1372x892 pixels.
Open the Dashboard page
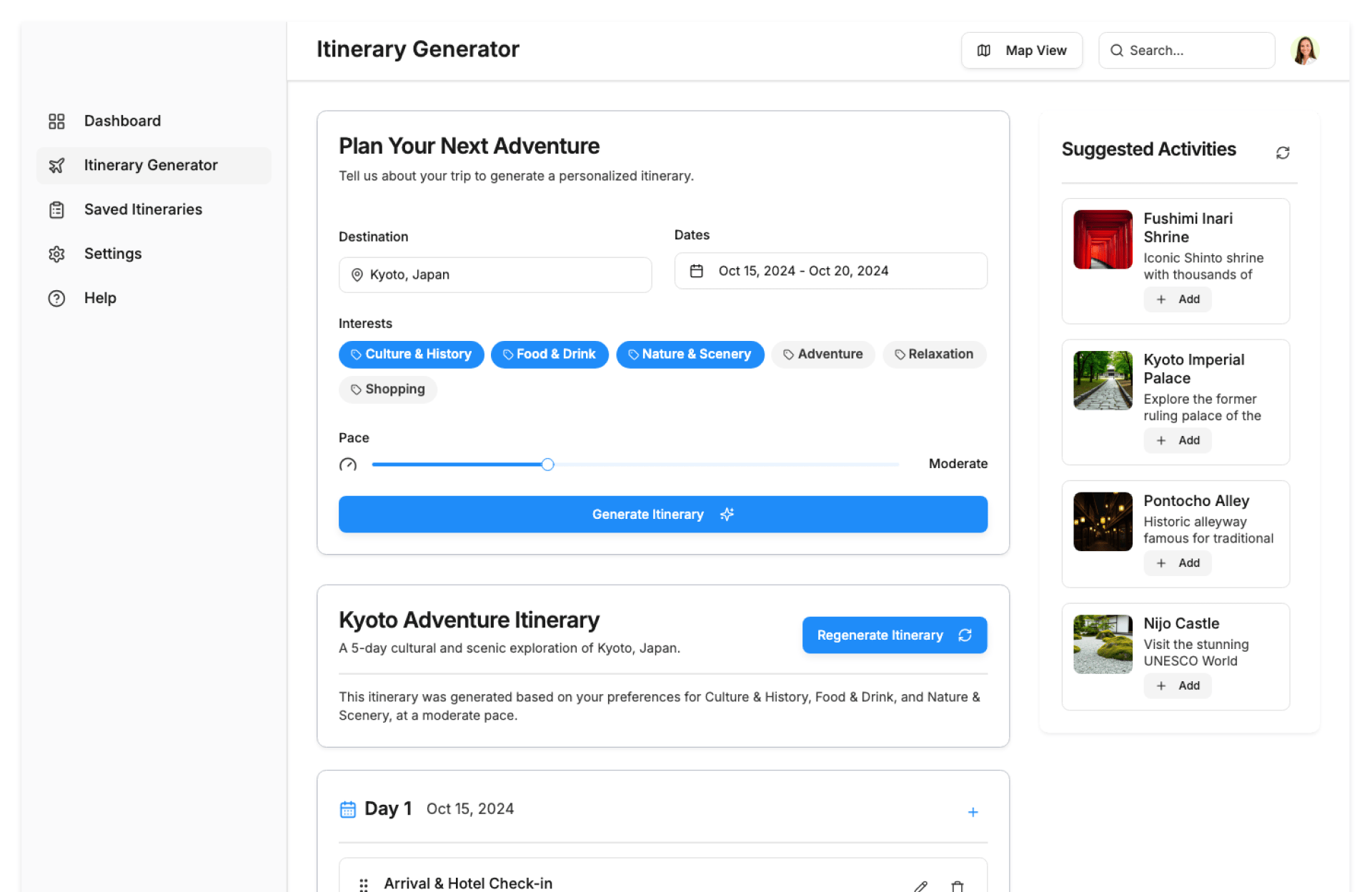(122, 121)
